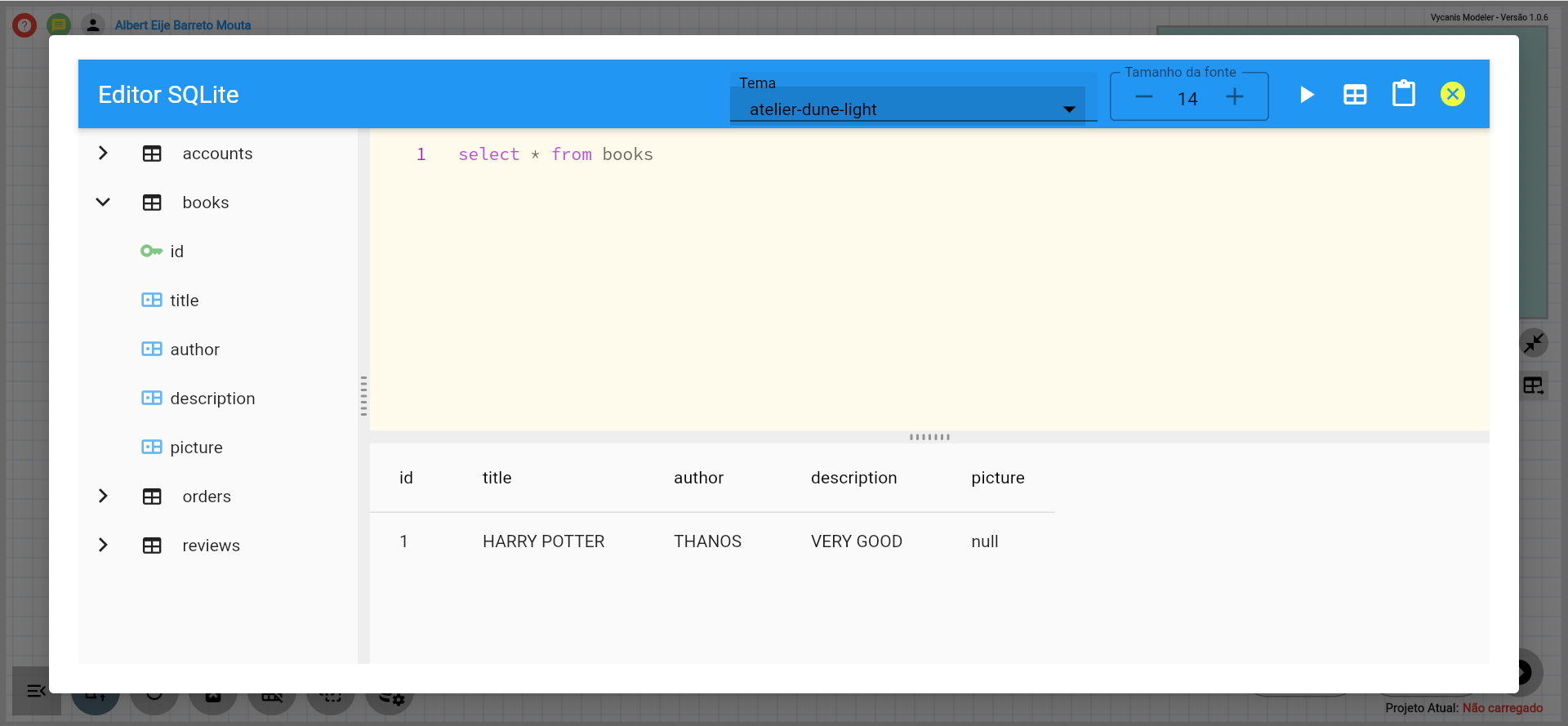Viewport: 1568px width, 726px height.
Task: Select the reviews table in tree
Action: (212, 546)
